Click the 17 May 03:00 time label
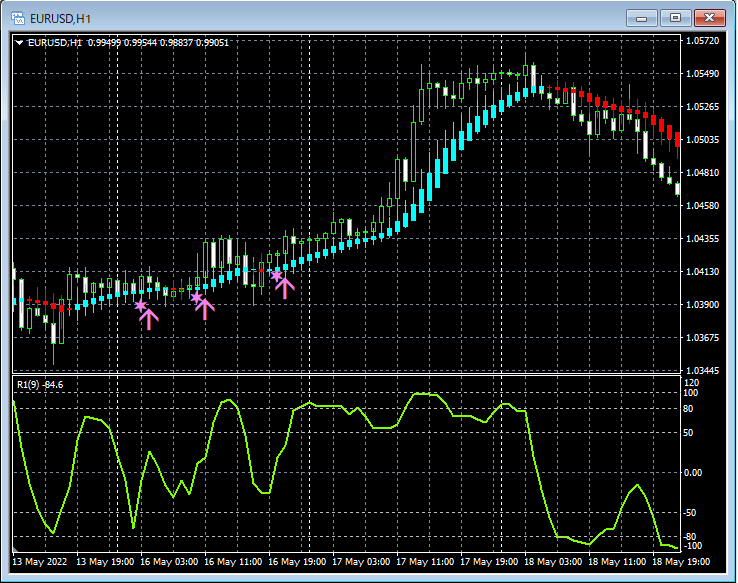The height and width of the screenshot is (583, 738). point(361,561)
